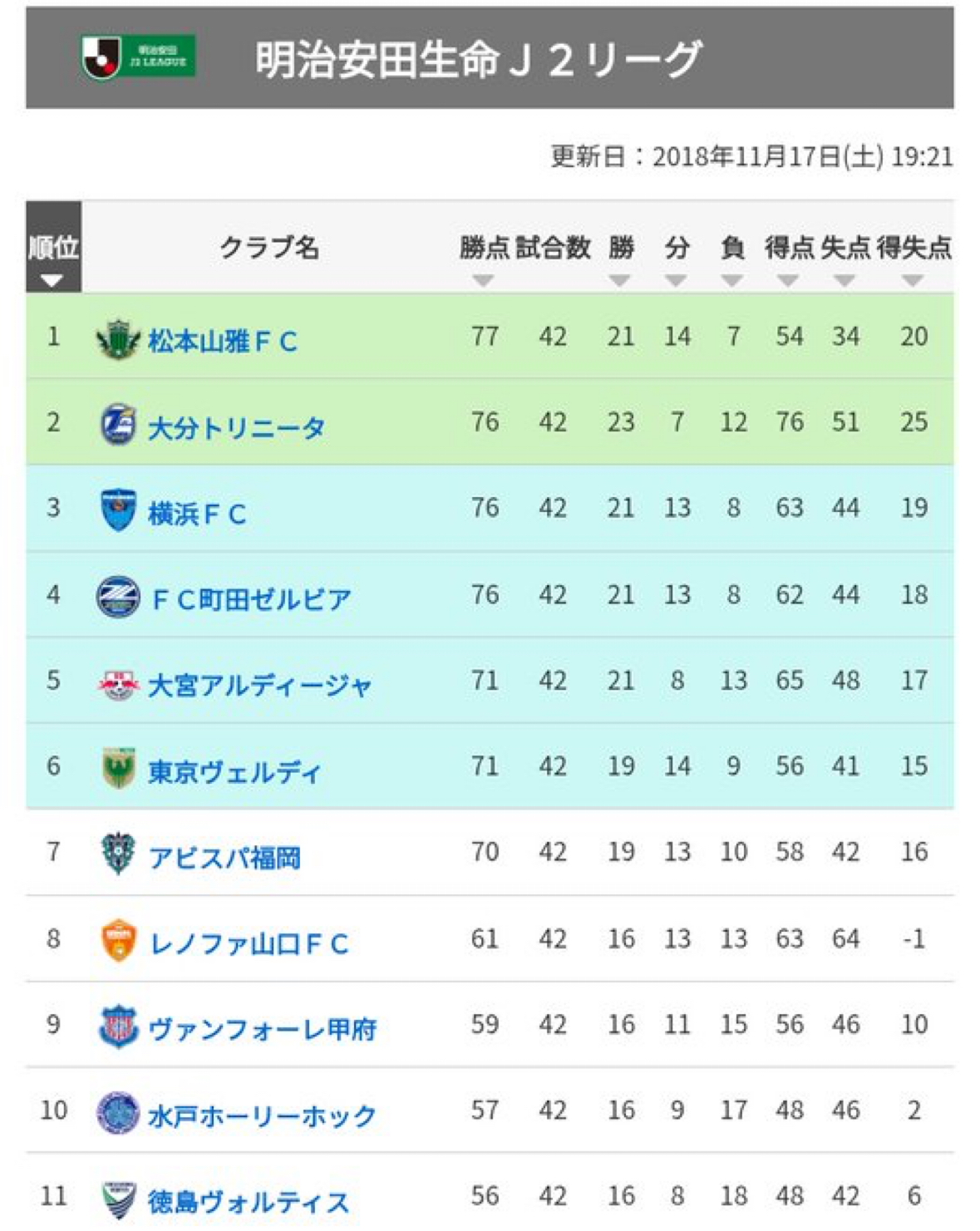Click the 明治安田生命Ｊ２リーグ header title

pos(478,59)
